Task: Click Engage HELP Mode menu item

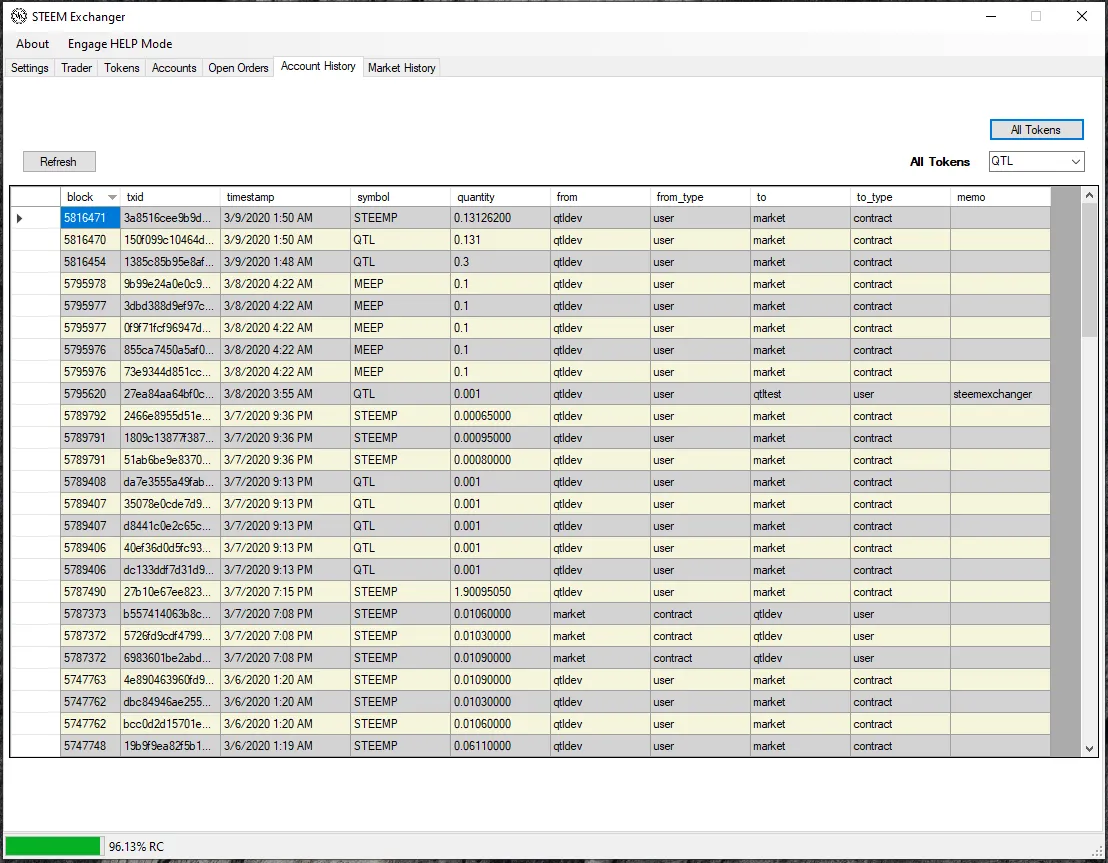Action: [120, 44]
